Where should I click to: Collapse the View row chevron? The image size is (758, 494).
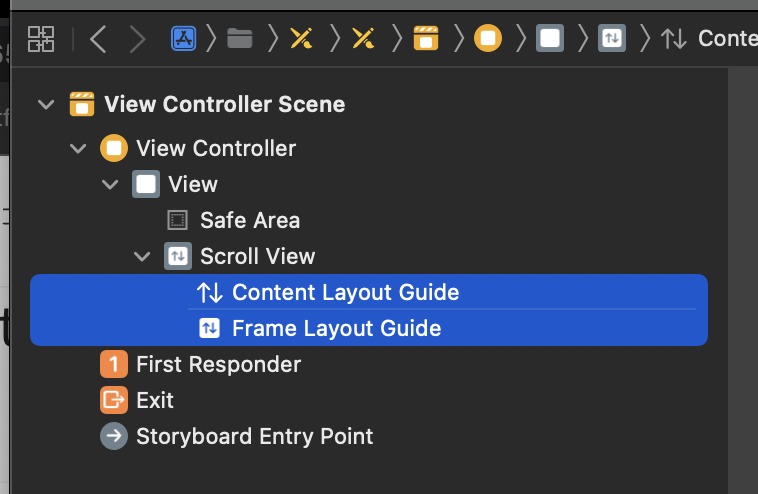(x=110, y=184)
